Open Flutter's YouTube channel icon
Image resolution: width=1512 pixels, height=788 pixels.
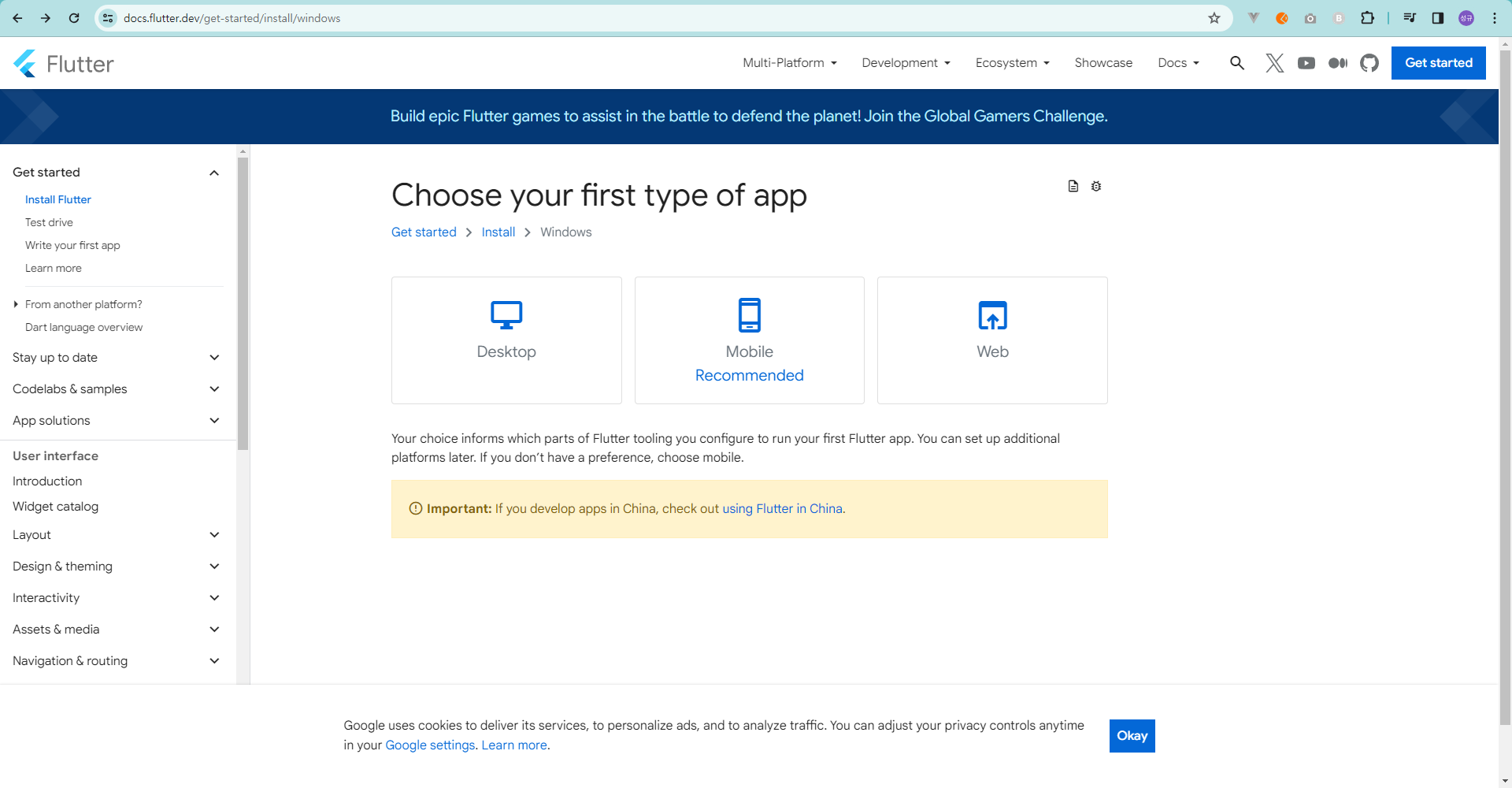pos(1306,63)
